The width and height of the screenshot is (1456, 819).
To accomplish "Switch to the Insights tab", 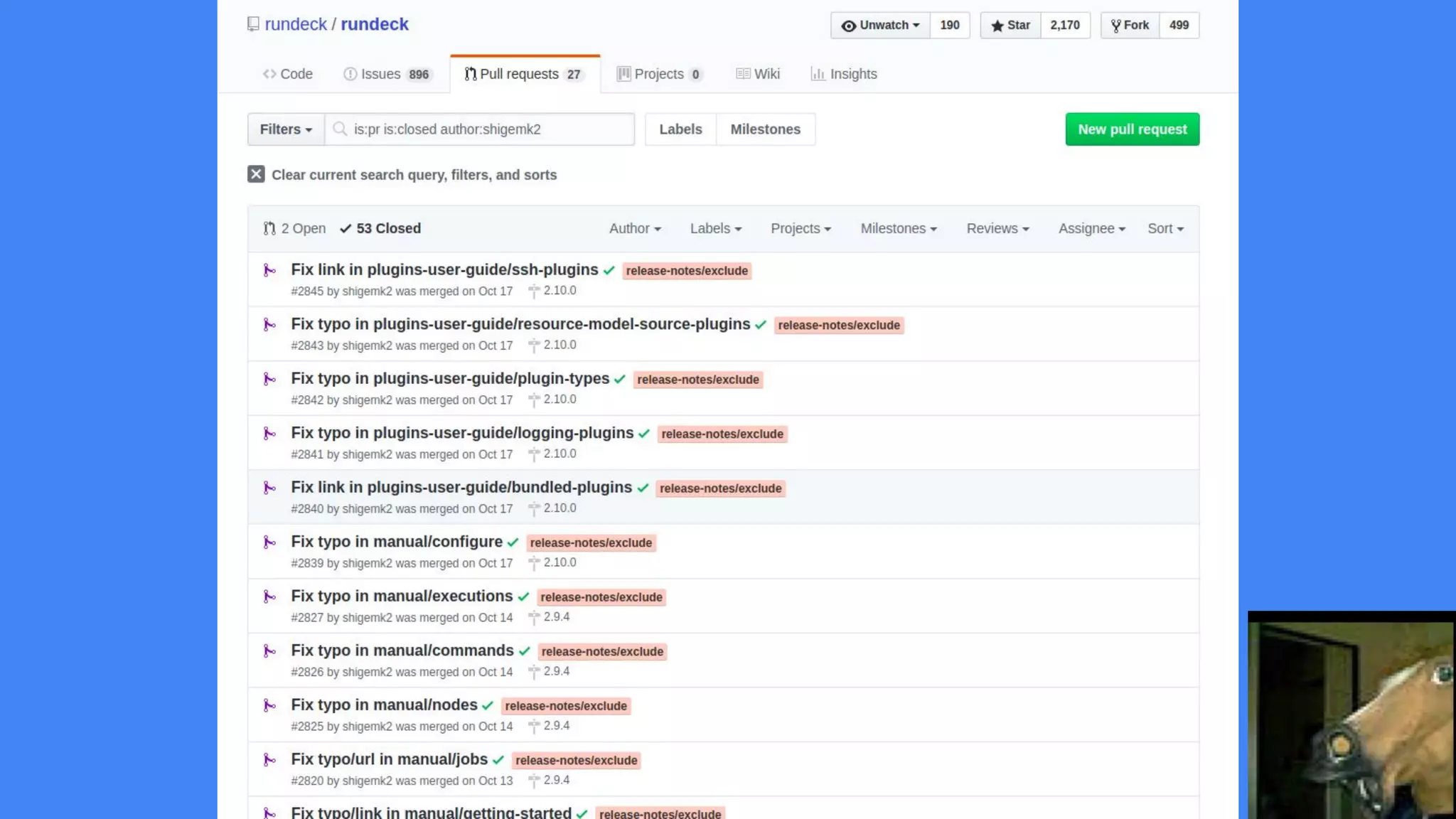I will (844, 74).
